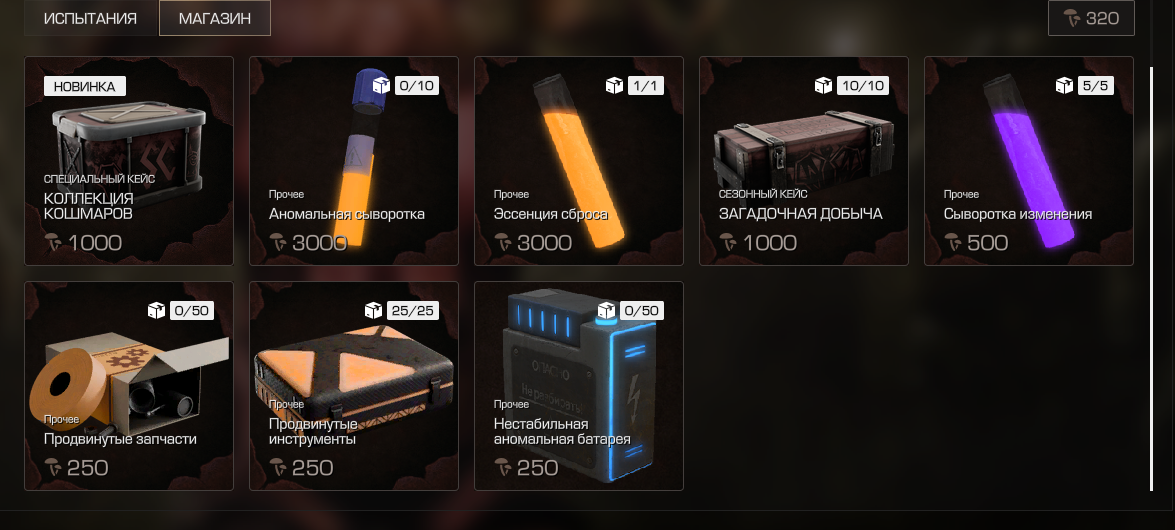
Task: Select the Магазин tab
Action: tap(214, 18)
